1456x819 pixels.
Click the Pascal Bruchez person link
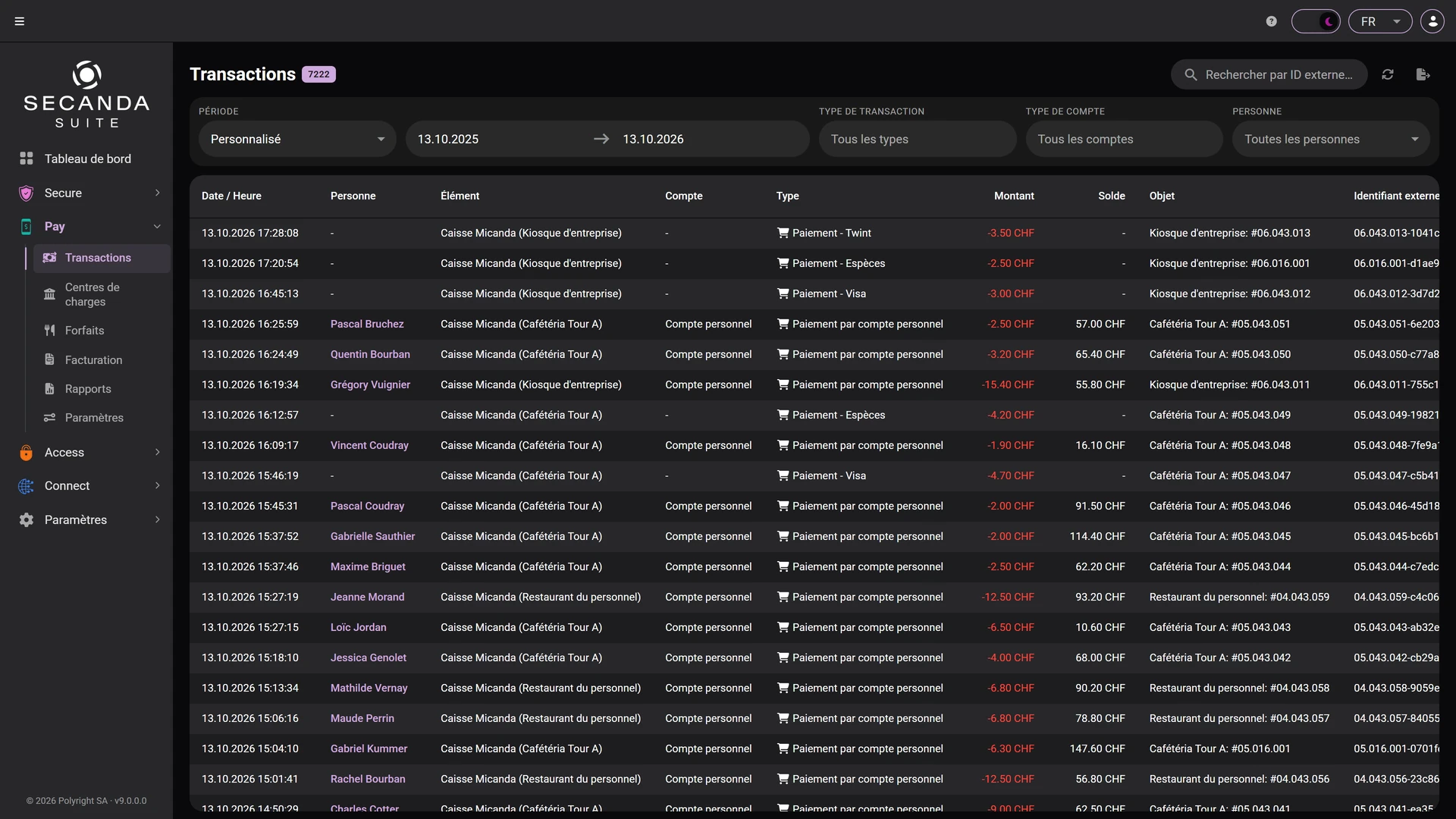(x=367, y=324)
